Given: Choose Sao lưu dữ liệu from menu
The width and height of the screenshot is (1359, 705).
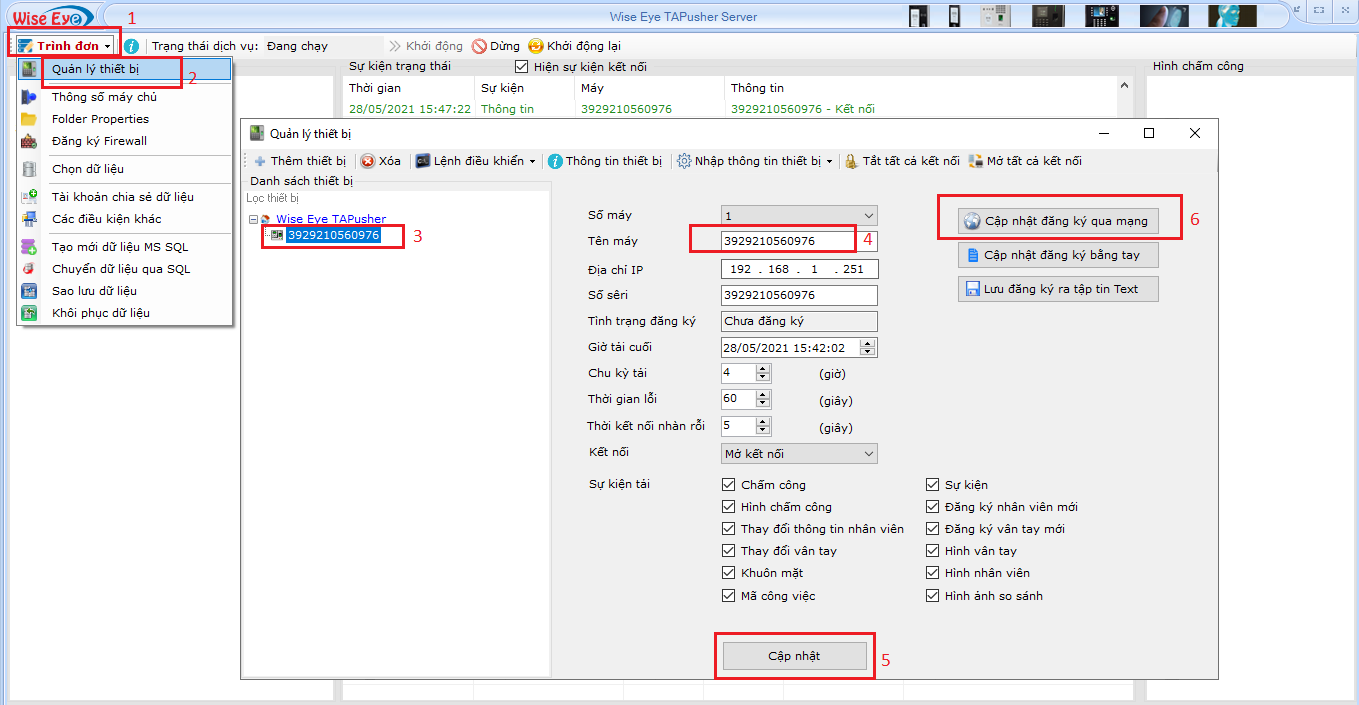Looking at the screenshot, I should coord(94,291).
